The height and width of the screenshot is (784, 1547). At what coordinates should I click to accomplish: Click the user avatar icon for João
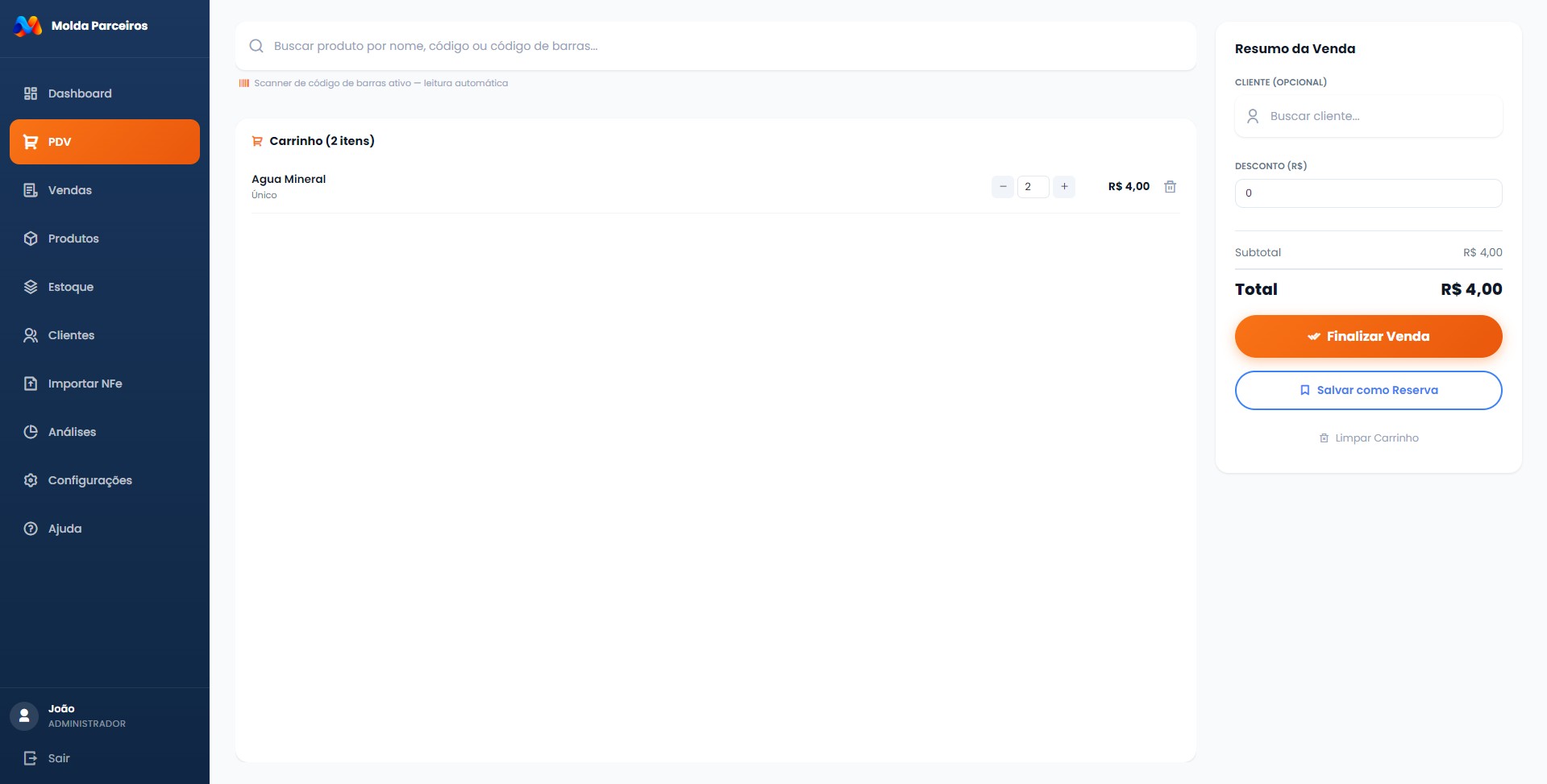(24, 716)
